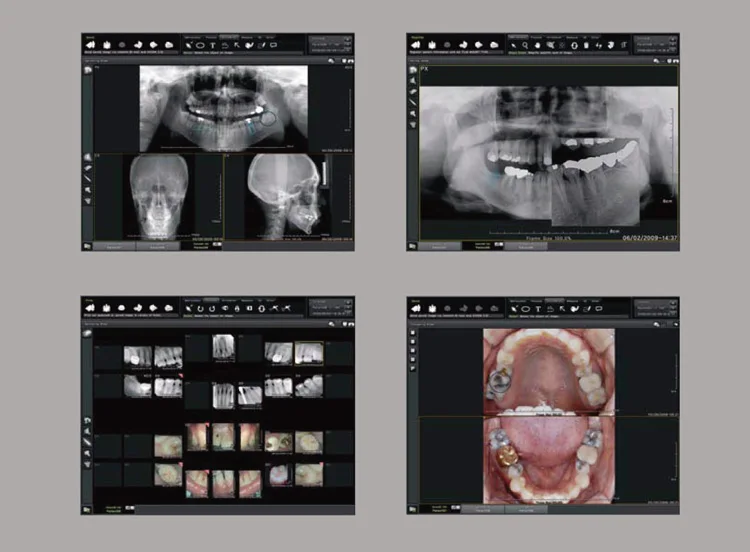Select the text T tool in the bottom-right window

[x=538, y=309]
